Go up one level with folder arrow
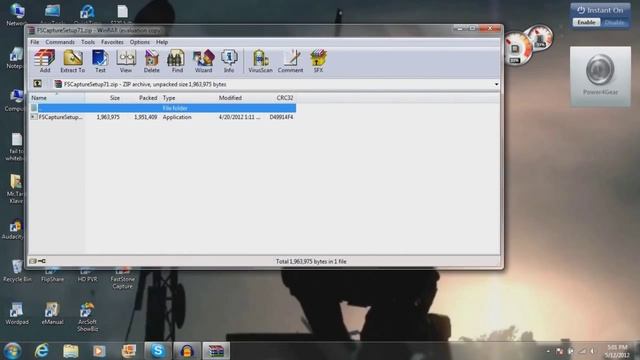640x360 pixels. [38, 84]
